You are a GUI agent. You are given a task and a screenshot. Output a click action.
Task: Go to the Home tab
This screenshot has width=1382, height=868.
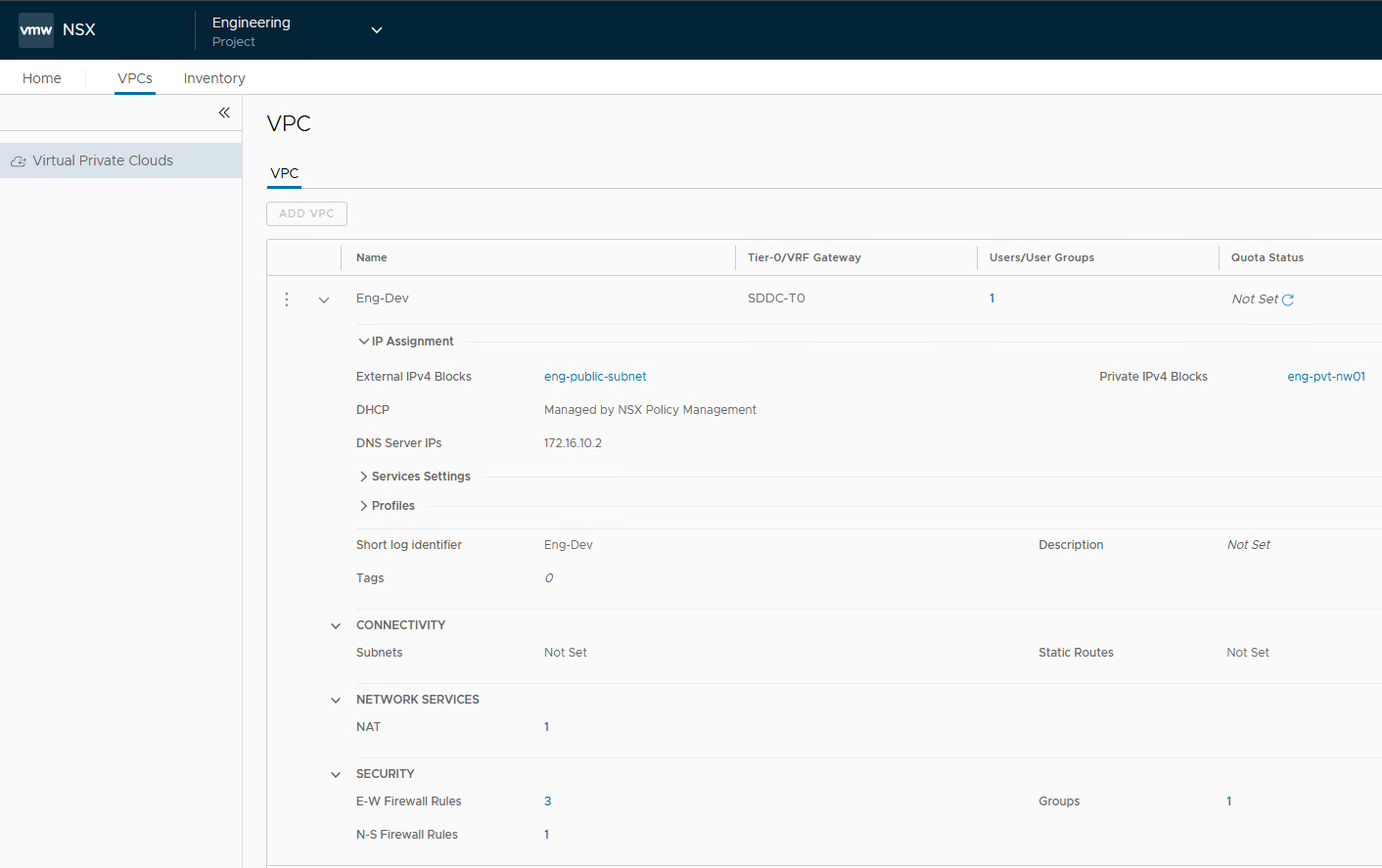42,78
